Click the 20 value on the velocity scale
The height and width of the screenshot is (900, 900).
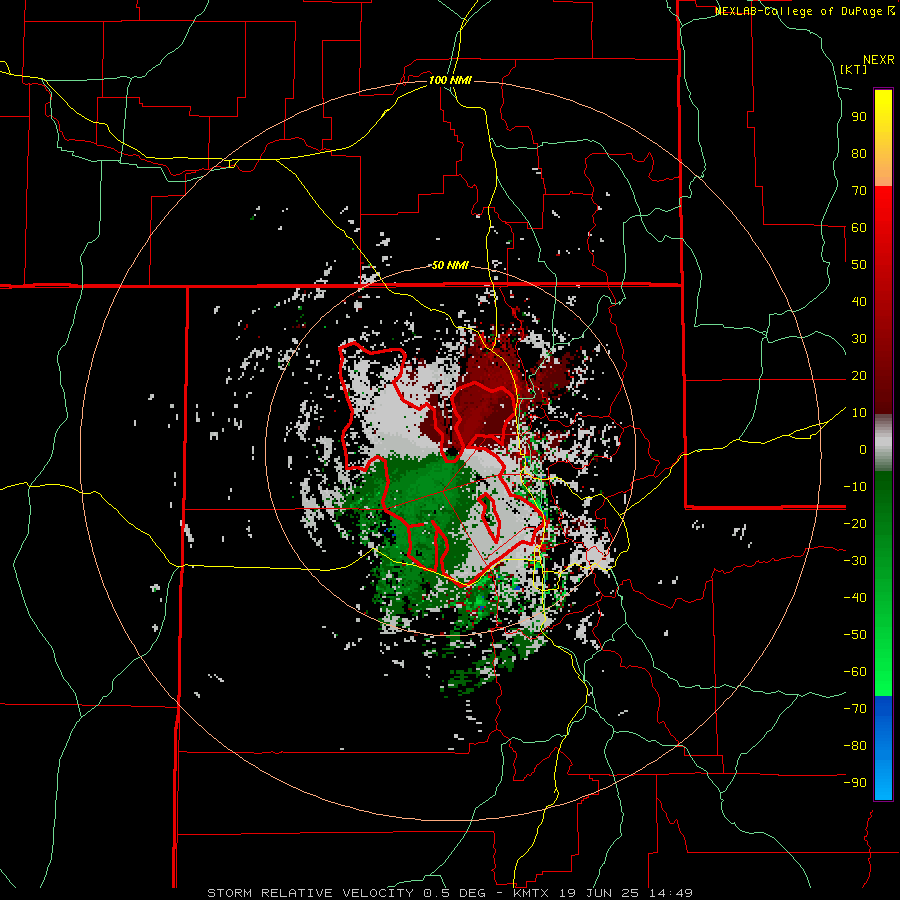(859, 375)
